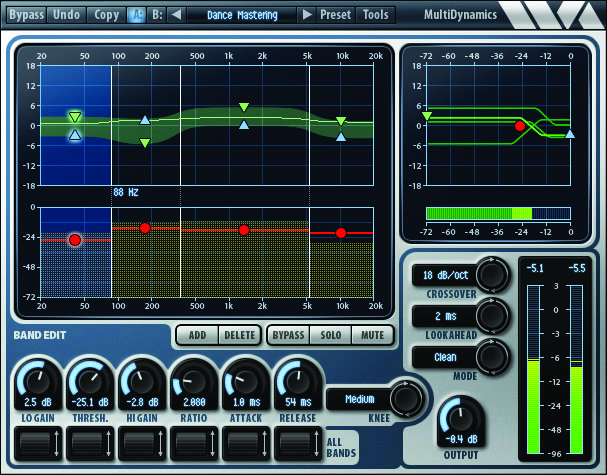Click the Undo button

click(66, 15)
